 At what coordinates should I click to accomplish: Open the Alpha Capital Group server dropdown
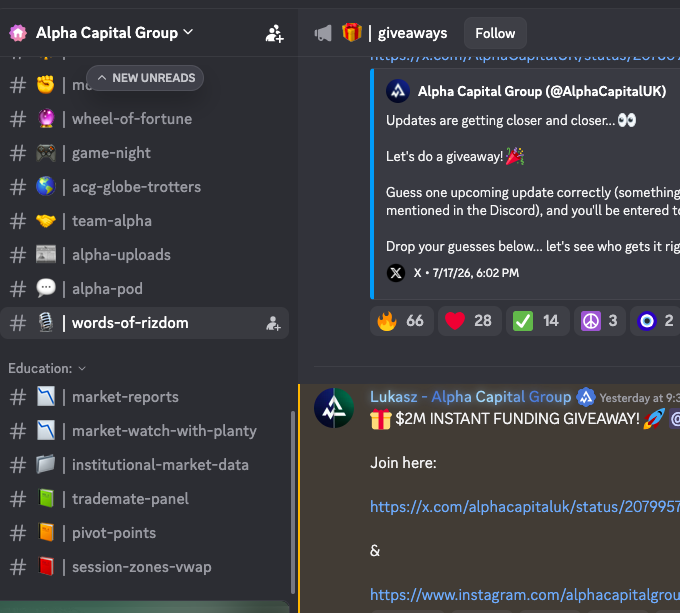click(x=114, y=33)
